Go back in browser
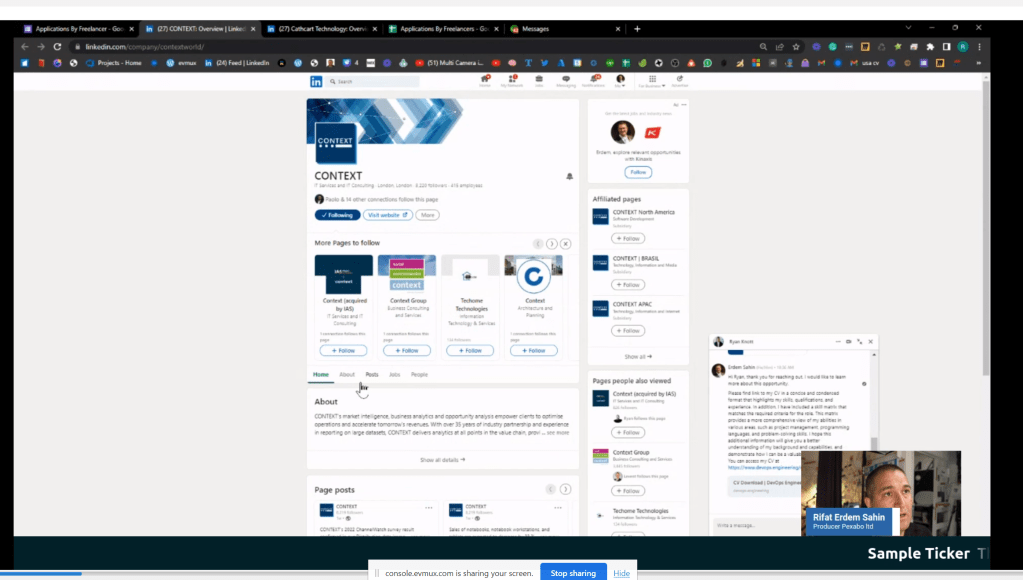This screenshot has width=1023, height=580. click(25, 47)
